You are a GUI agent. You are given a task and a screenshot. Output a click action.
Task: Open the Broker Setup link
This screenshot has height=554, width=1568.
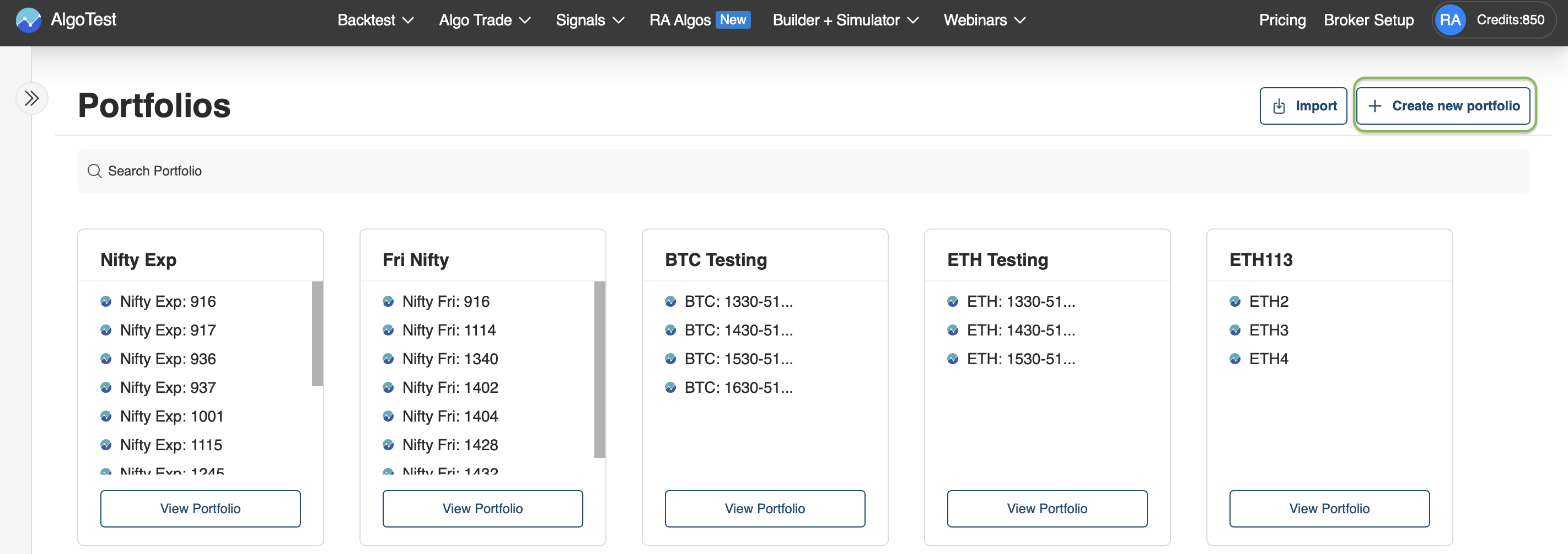[x=1368, y=19]
